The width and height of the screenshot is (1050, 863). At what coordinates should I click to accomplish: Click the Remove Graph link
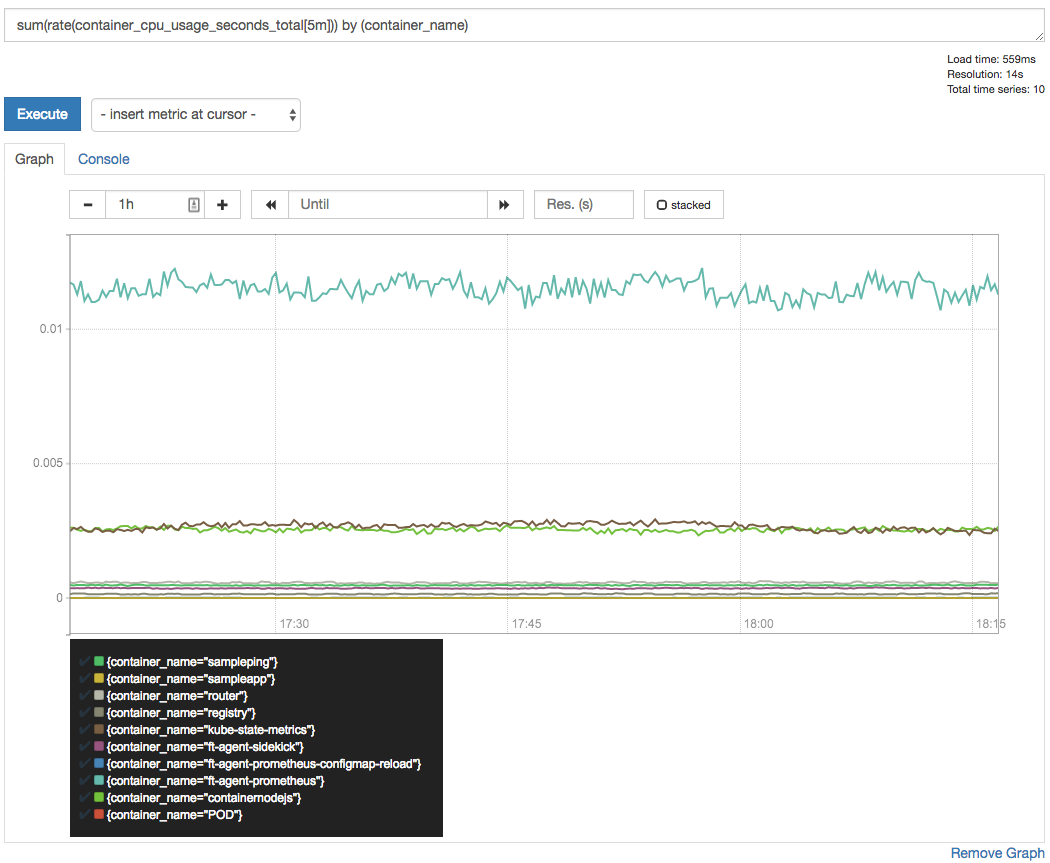pyautogui.click(x=996, y=853)
